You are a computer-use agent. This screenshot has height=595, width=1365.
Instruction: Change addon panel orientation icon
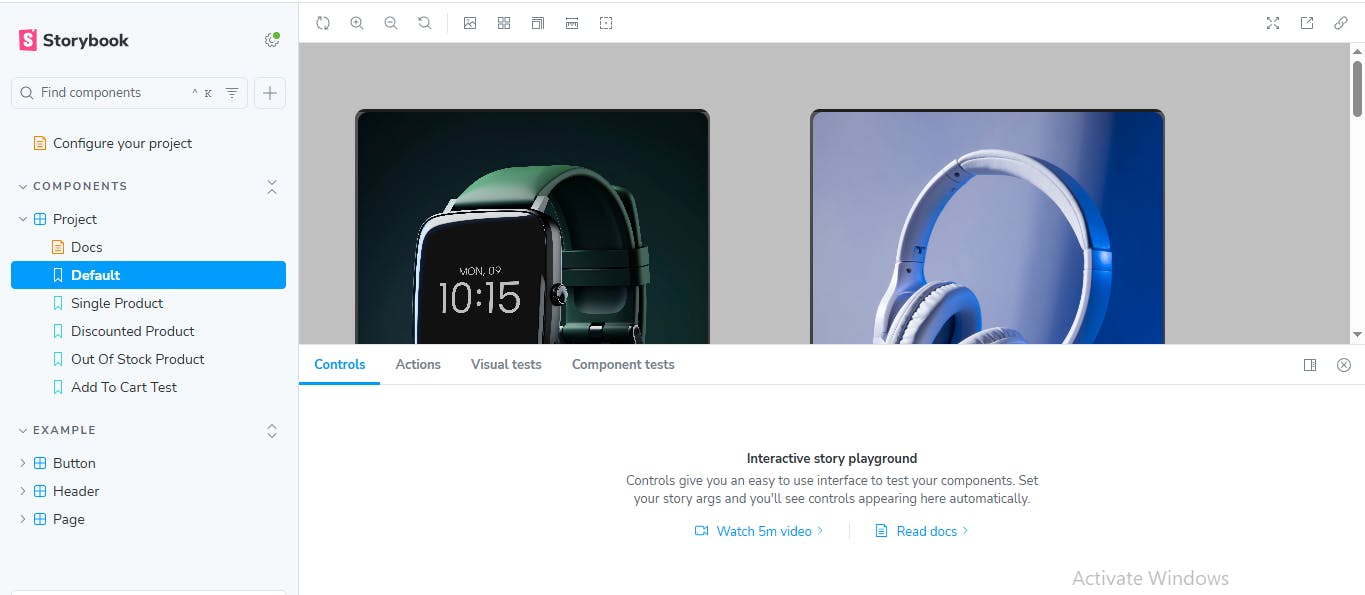point(1310,364)
